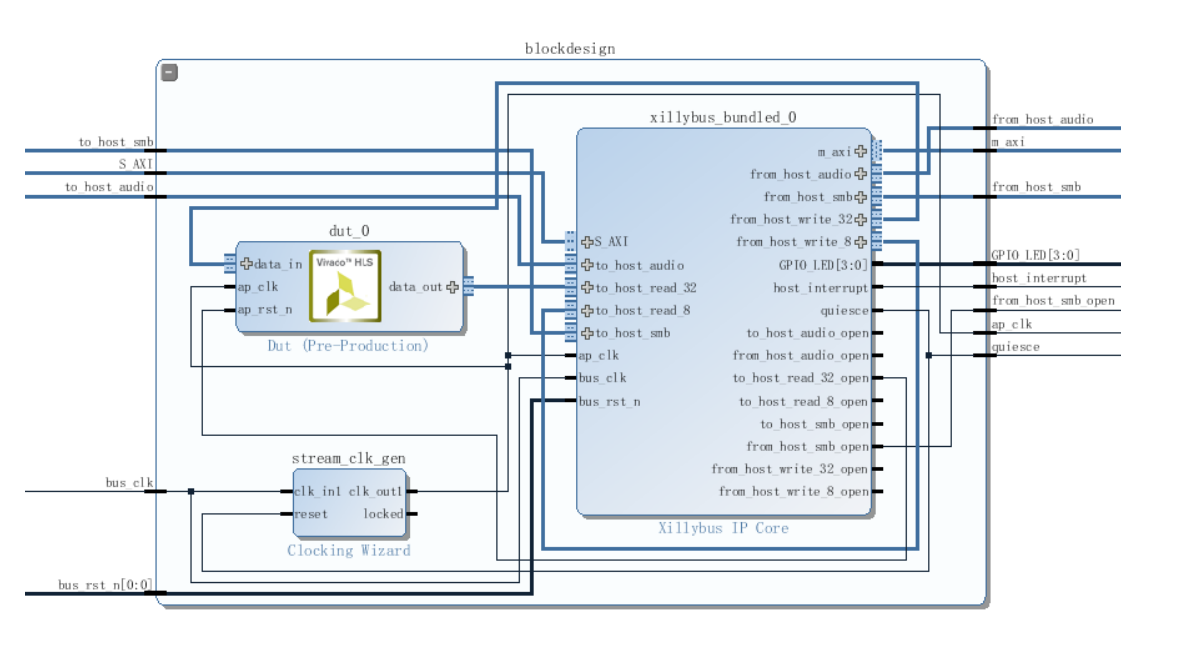Expand to_host_read_8 interface pin

(587, 310)
